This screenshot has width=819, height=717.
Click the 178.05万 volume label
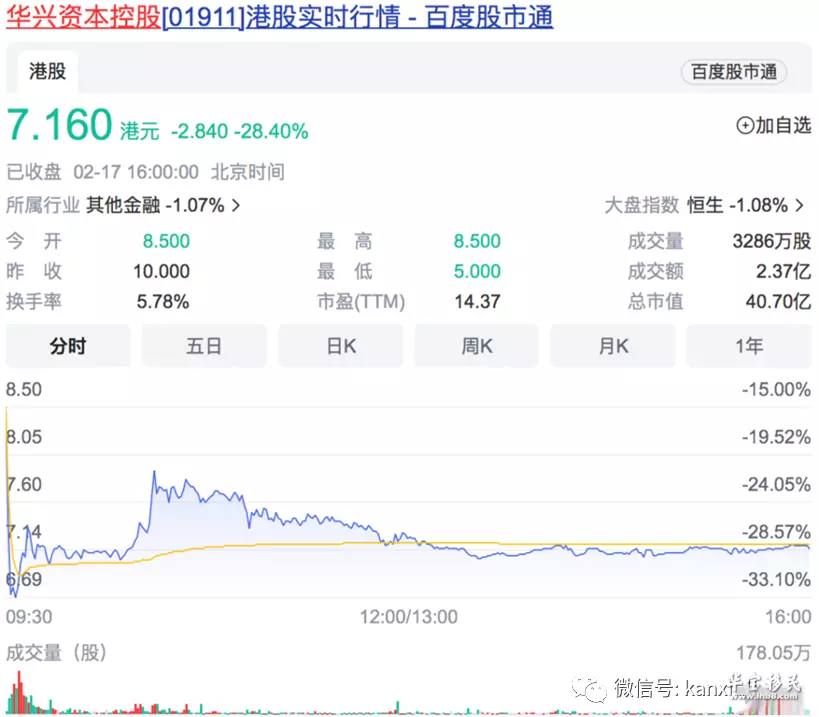[x=774, y=653]
